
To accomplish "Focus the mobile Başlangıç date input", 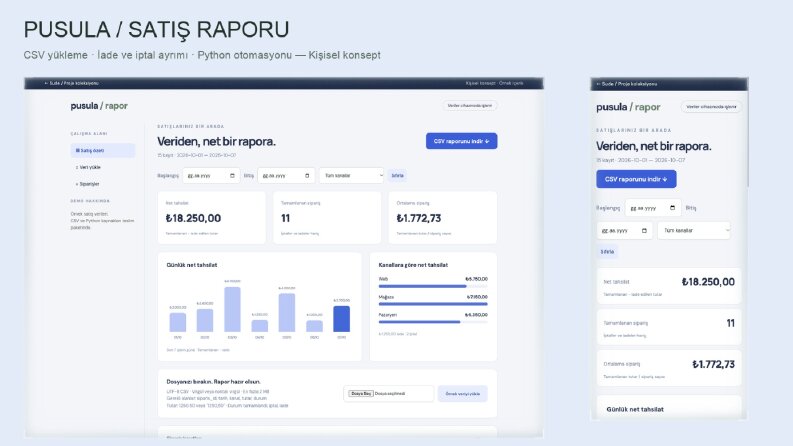I will (652, 208).
